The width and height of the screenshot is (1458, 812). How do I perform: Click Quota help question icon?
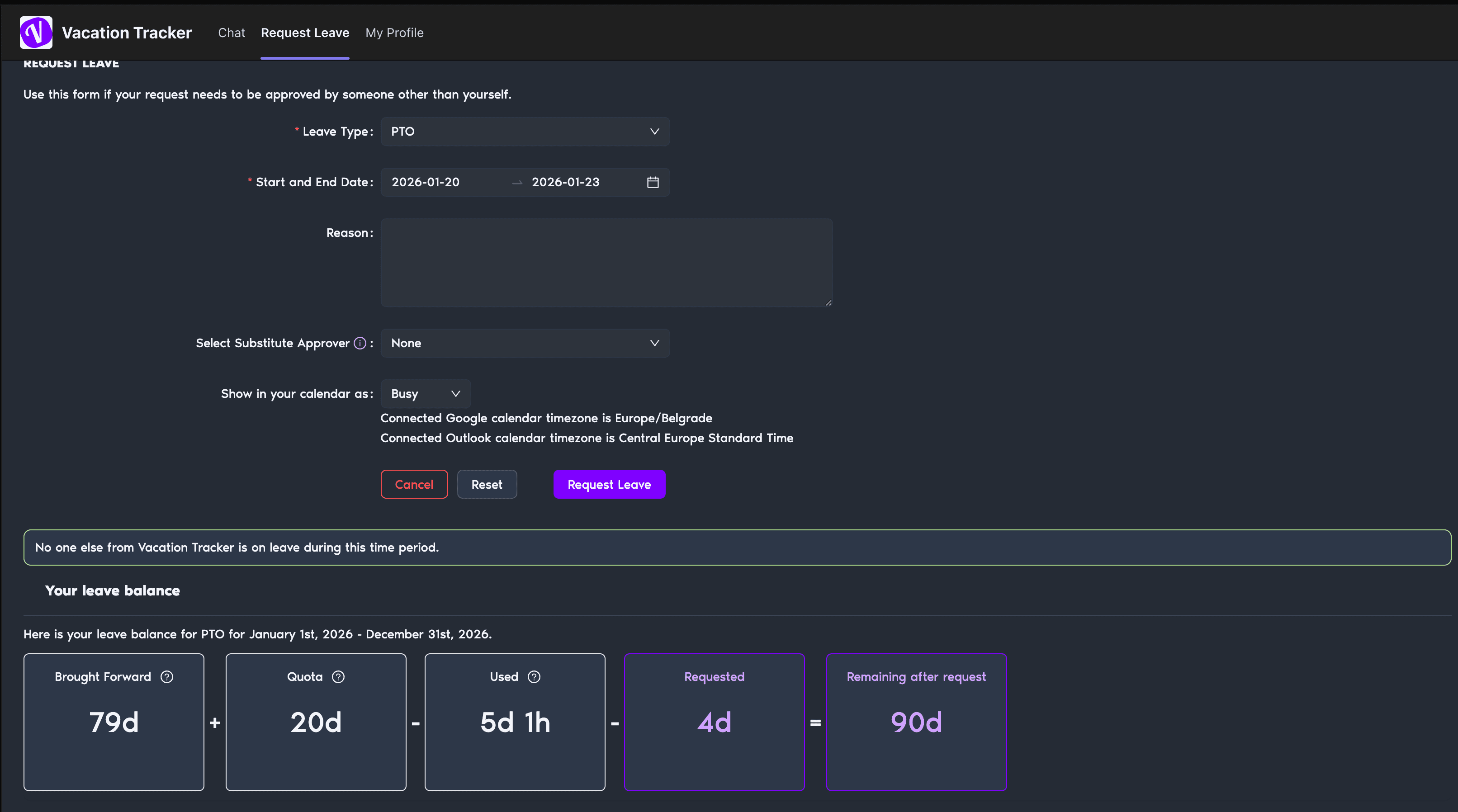338,677
